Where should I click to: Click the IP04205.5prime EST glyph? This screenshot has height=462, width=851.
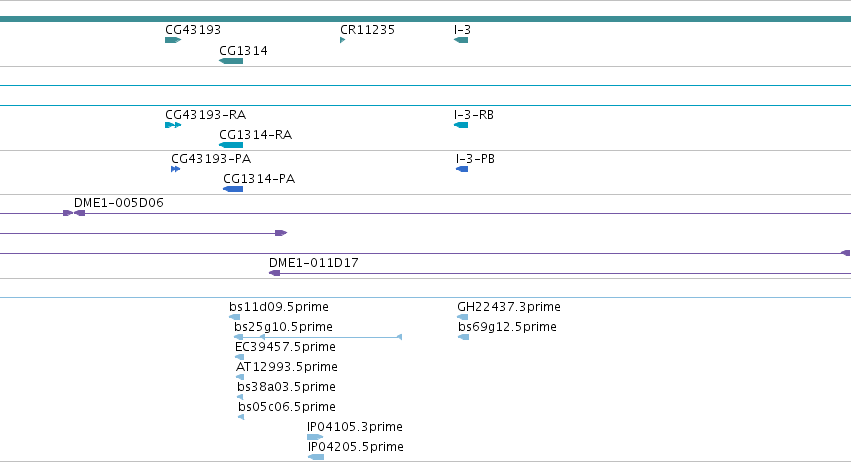point(316,457)
